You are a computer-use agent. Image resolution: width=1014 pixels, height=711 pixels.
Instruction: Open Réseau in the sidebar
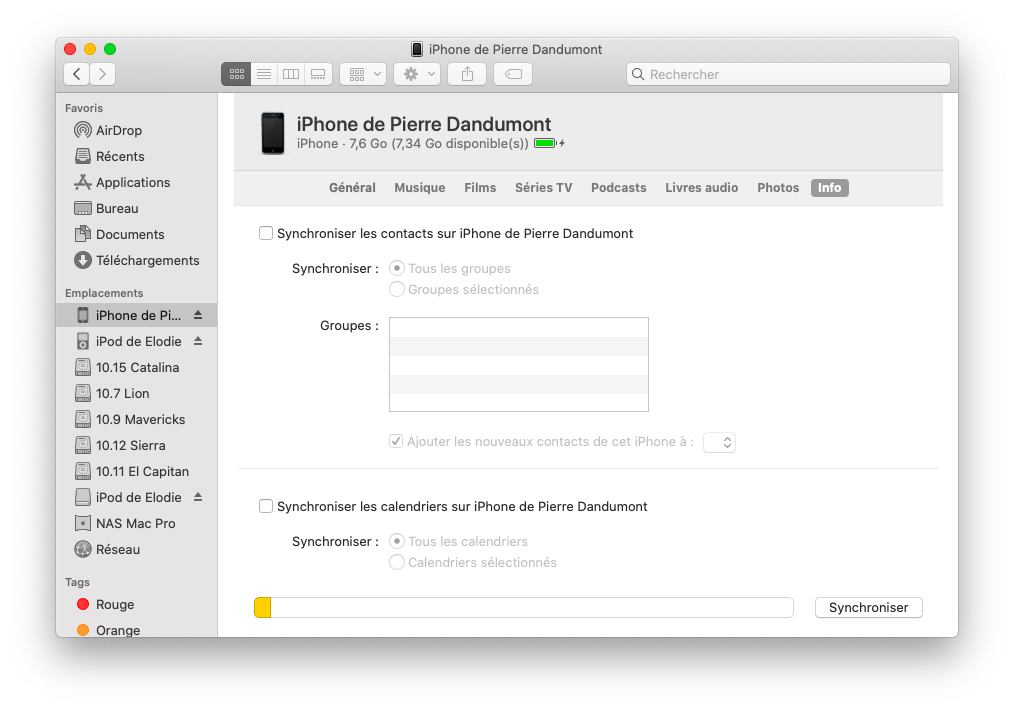coord(136,549)
